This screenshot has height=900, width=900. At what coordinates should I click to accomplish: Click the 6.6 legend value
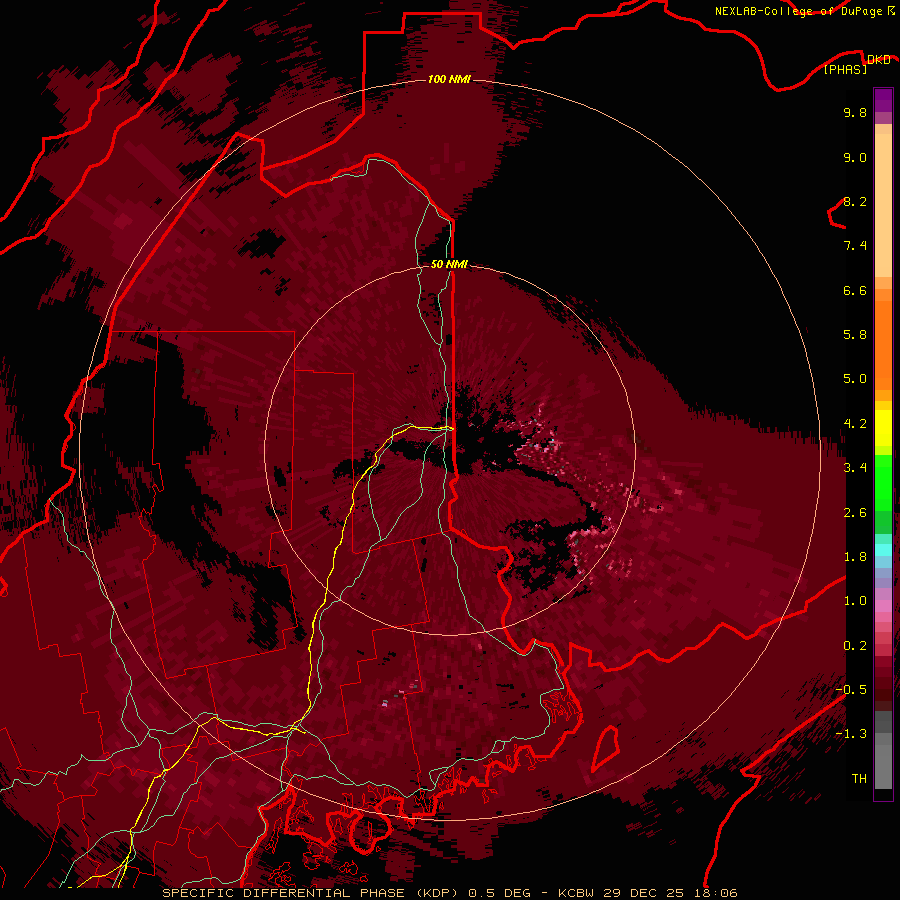pyautogui.click(x=855, y=290)
